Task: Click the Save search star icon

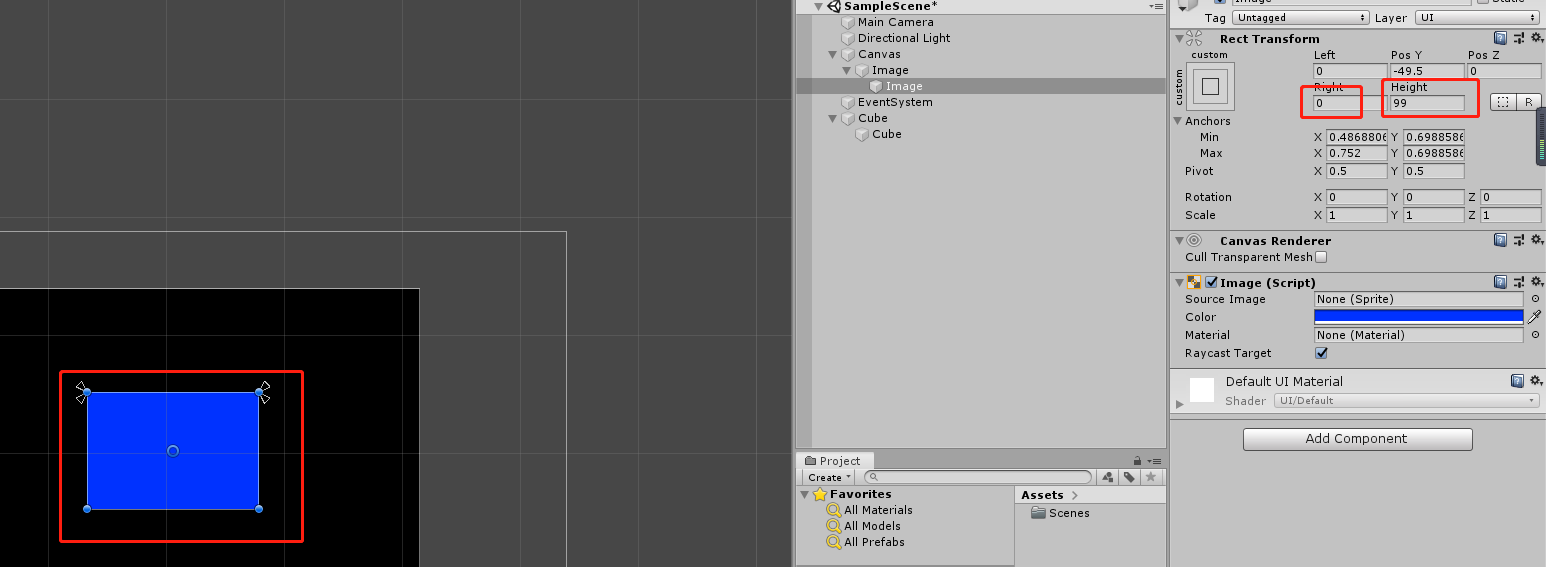Action: coord(1151,477)
